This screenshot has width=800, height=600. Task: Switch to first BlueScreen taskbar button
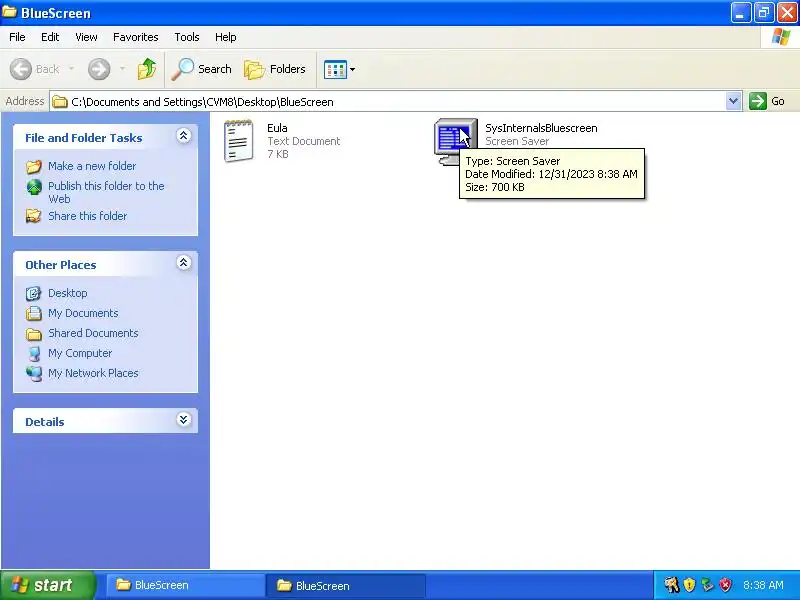(x=185, y=585)
